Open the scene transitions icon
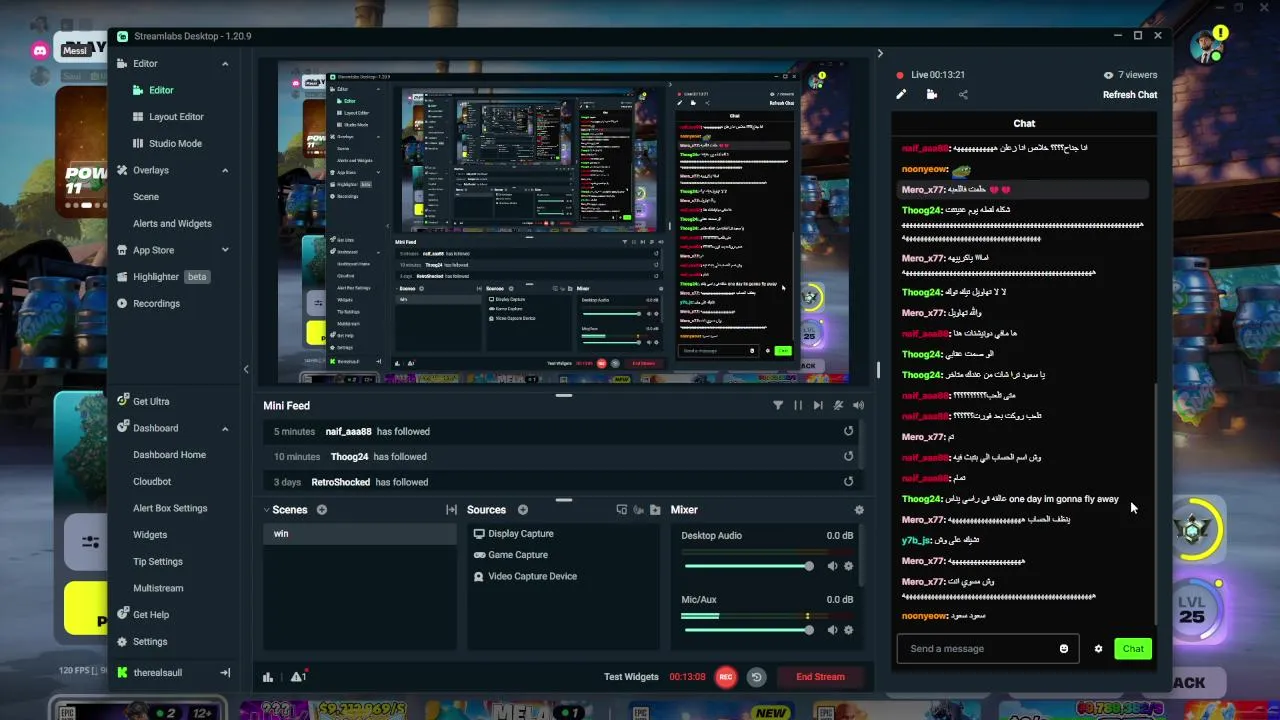The width and height of the screenshot is (1280, 720). click(451, 510)
